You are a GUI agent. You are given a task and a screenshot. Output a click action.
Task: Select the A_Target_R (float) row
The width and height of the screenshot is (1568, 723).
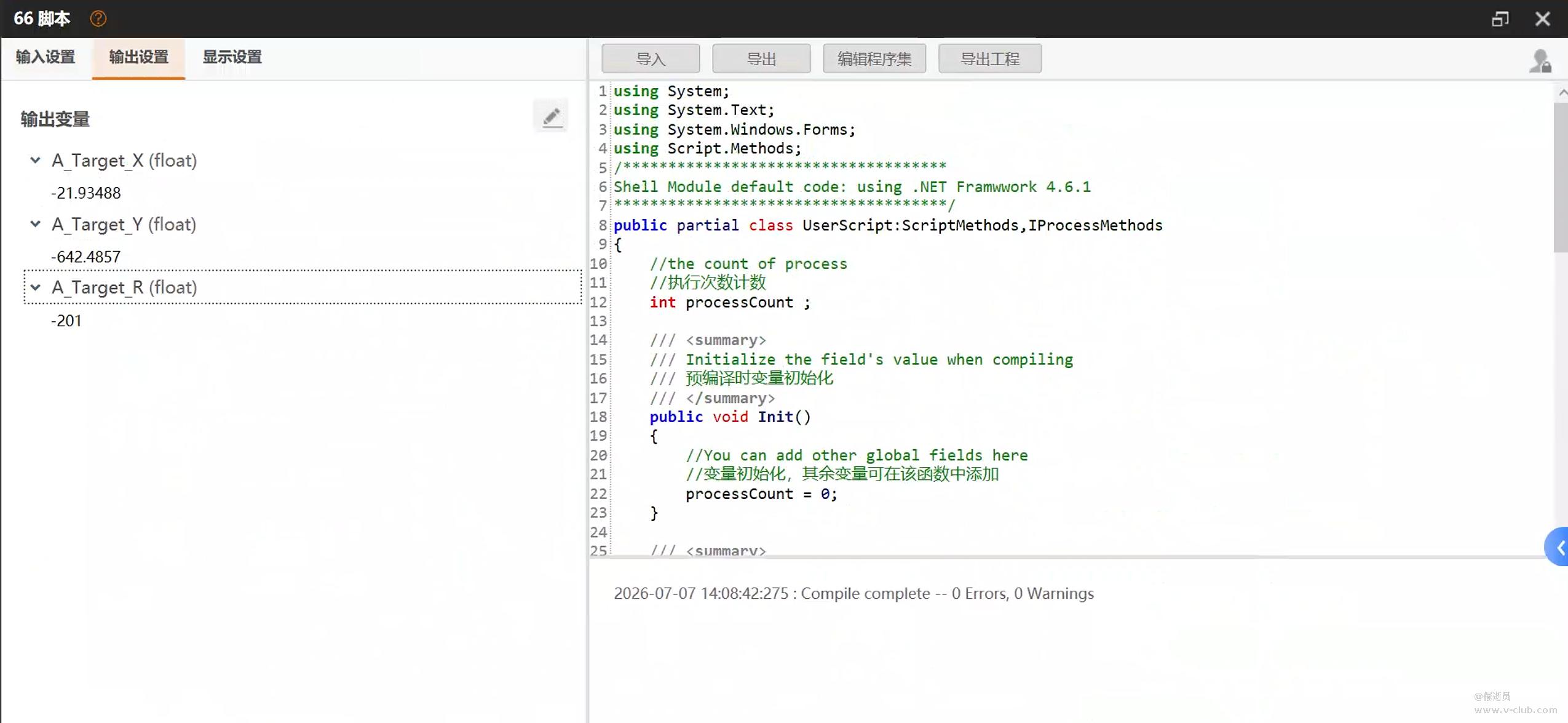(x=303, y=287)
